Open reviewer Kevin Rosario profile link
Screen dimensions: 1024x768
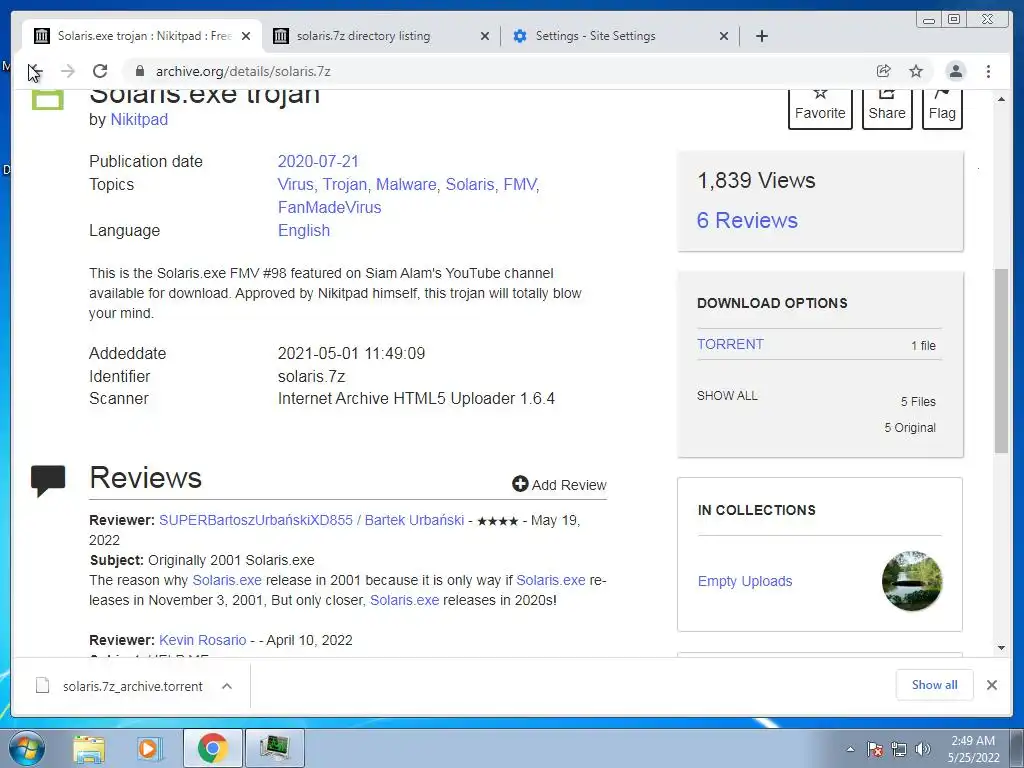(x=202, y=640)
